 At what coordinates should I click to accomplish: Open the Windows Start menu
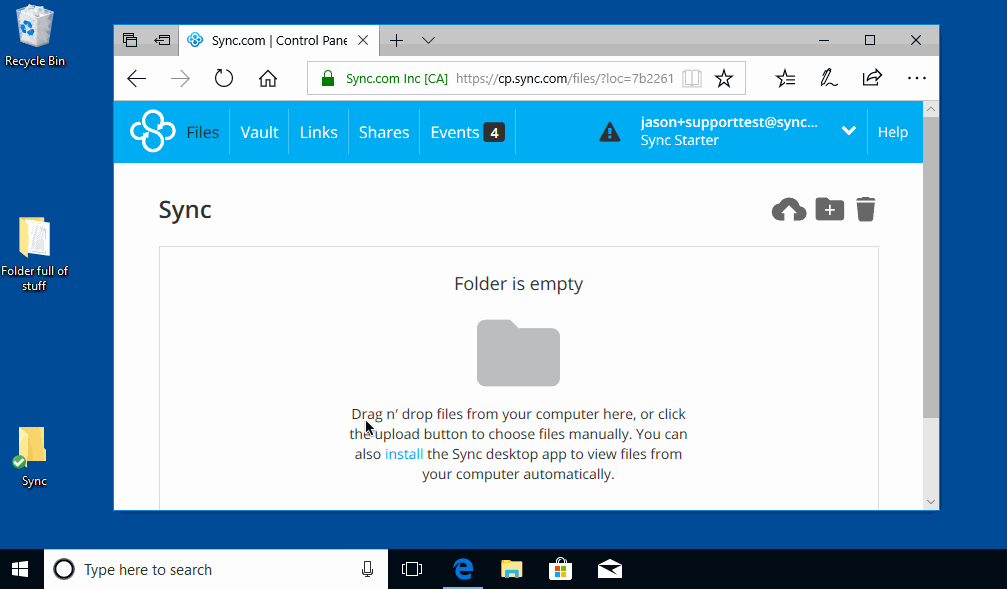pyautogui.click(x=20, y=569)
